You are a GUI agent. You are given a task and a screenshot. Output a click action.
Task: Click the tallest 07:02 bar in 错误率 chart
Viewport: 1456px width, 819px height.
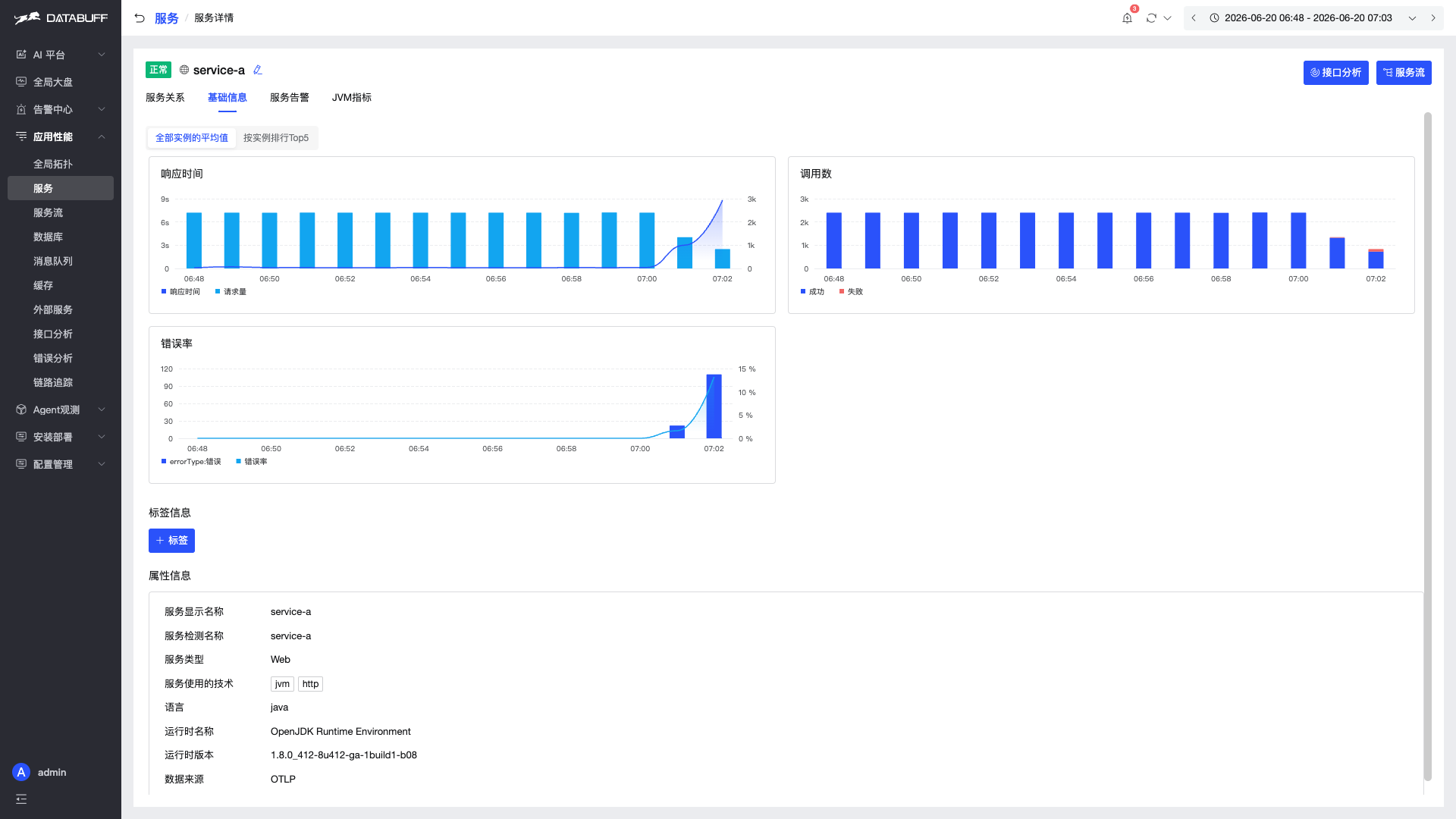(x=714, y=406)
